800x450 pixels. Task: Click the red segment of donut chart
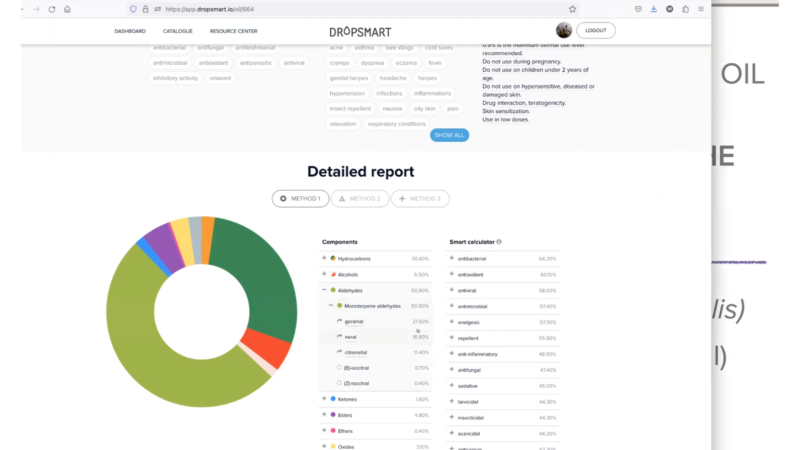266,349
